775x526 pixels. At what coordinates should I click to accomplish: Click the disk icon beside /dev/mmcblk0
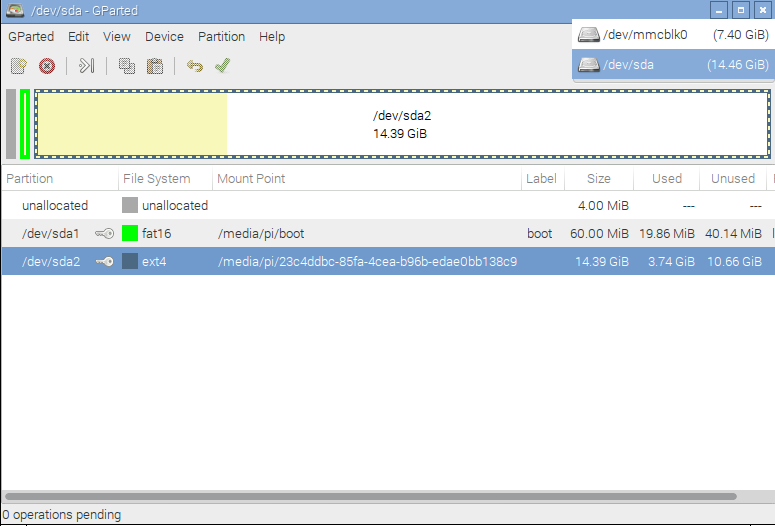[x=589, y=35]
